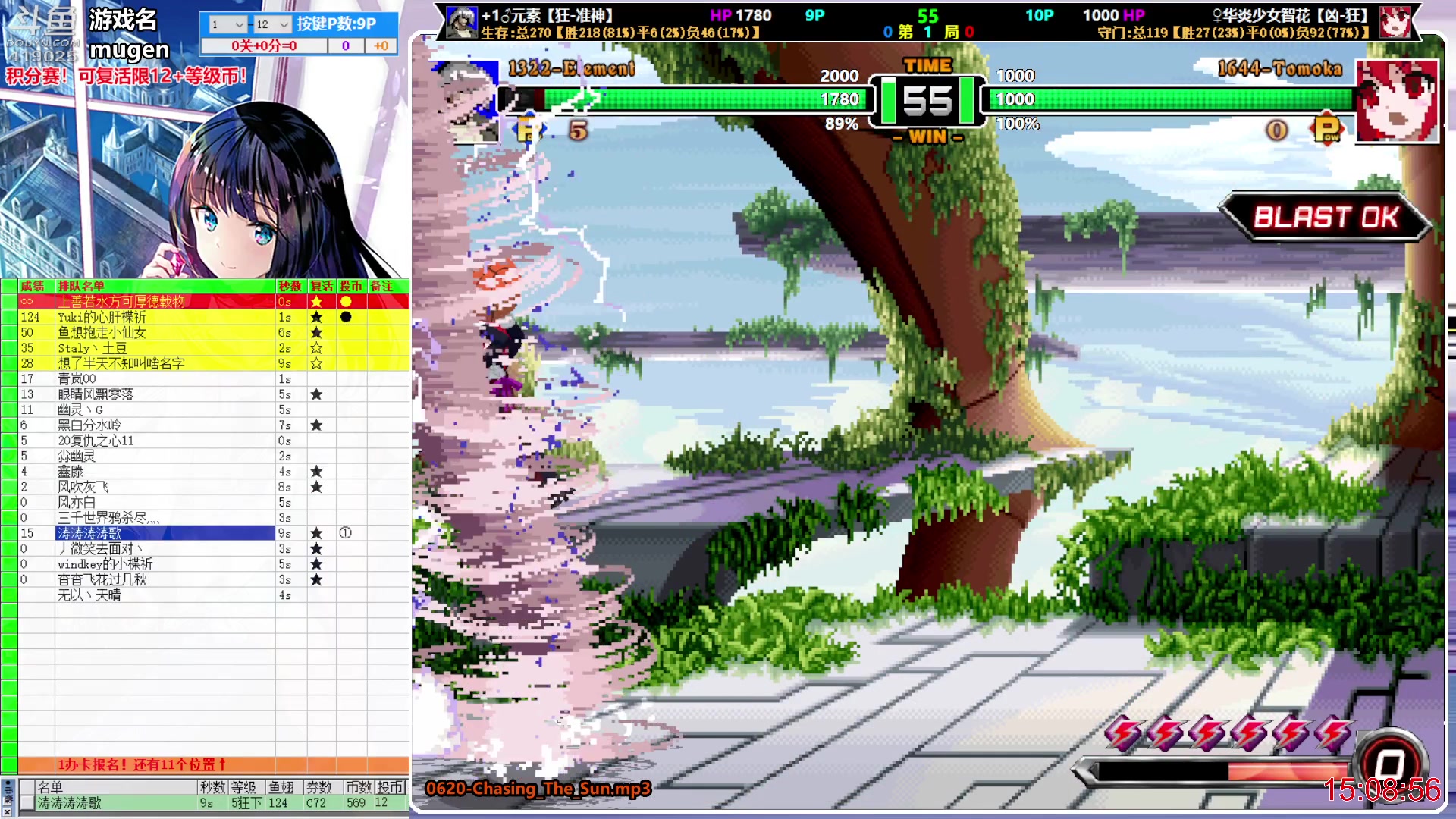Click the revive star beside Yuki的心肝碟折
Screen dimensions: 1456x819
point(316,317)
